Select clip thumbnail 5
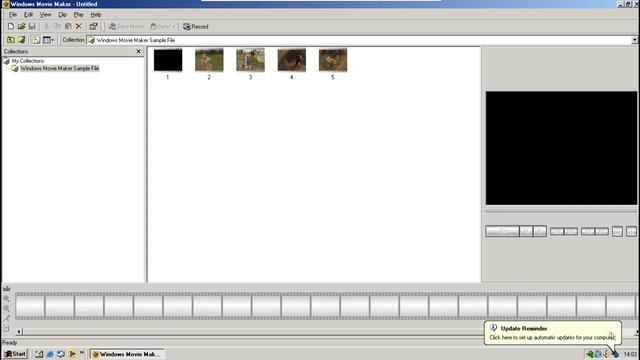This screenshot has width=640, height=360. pyautogui.click(x=333, y=60)
